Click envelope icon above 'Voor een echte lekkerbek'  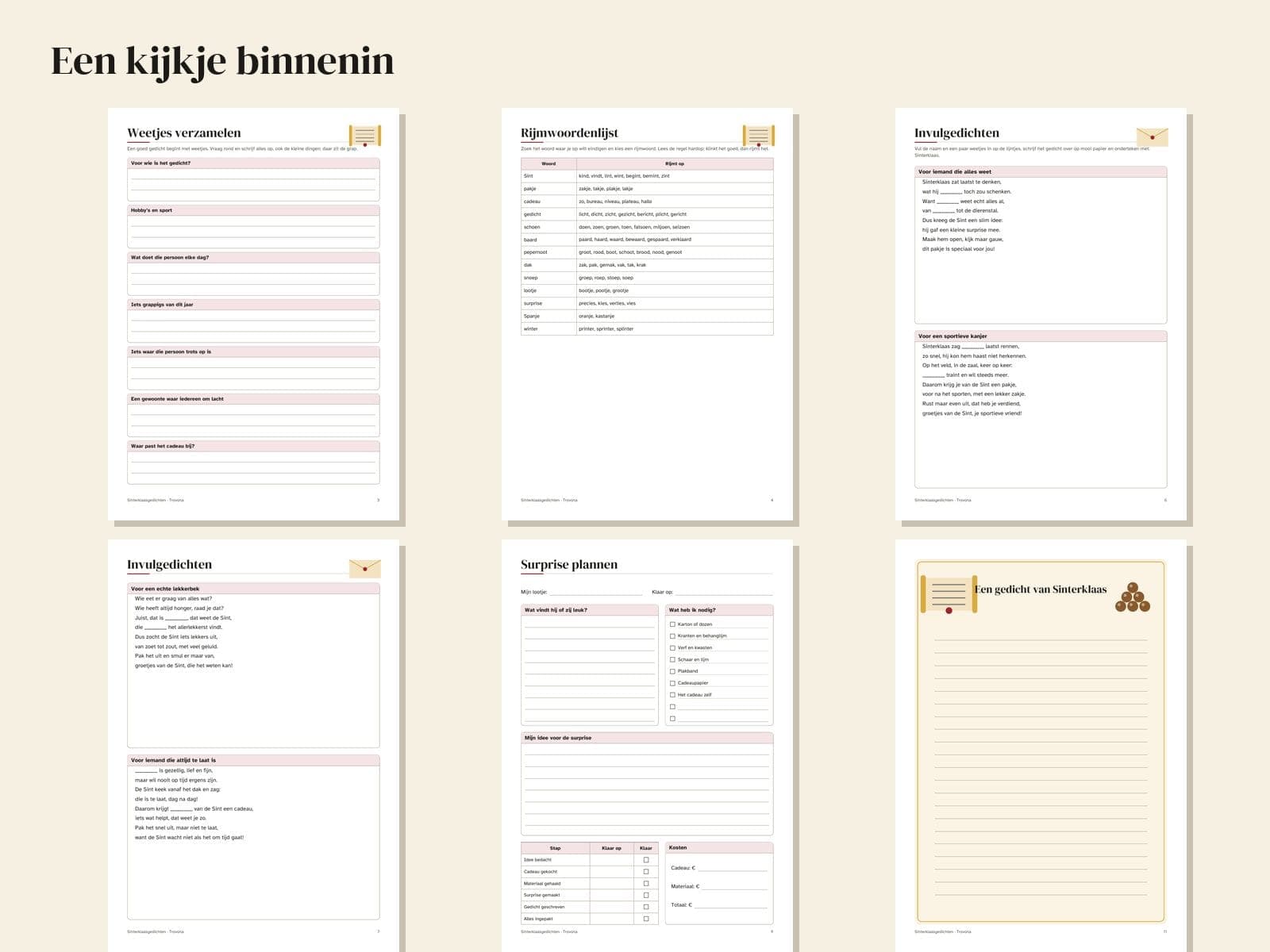[x=365, y=568]
